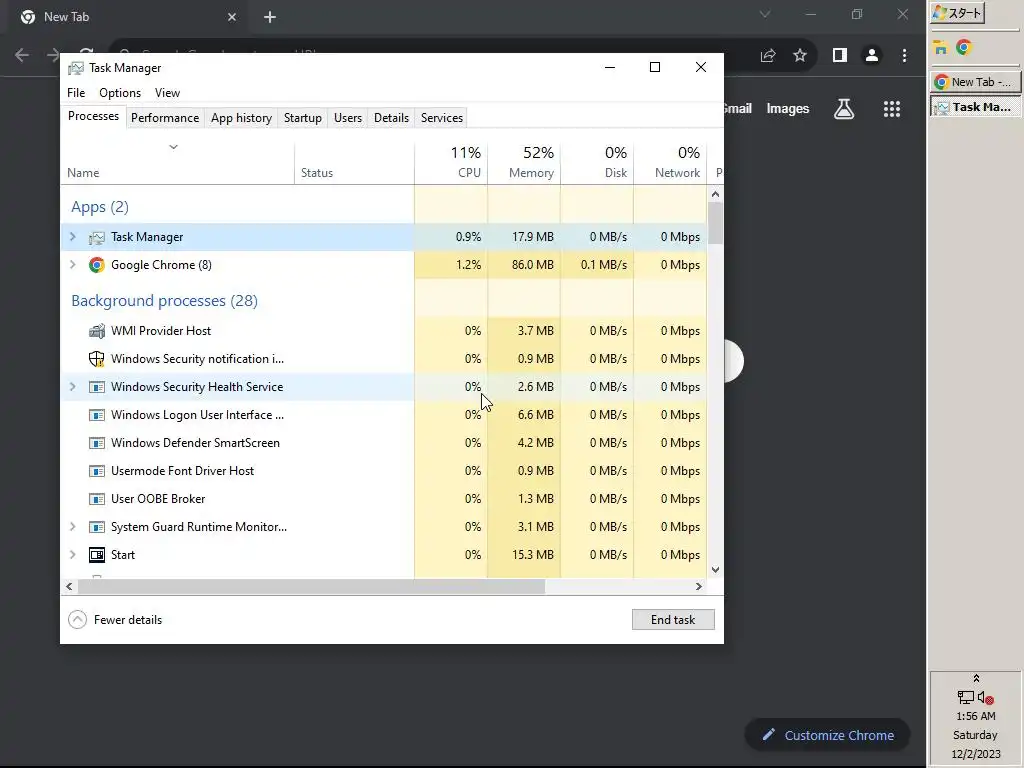Switch to the Performance tab
Viewport: 1024px width, 768px height.
click(x=165, y=118)
